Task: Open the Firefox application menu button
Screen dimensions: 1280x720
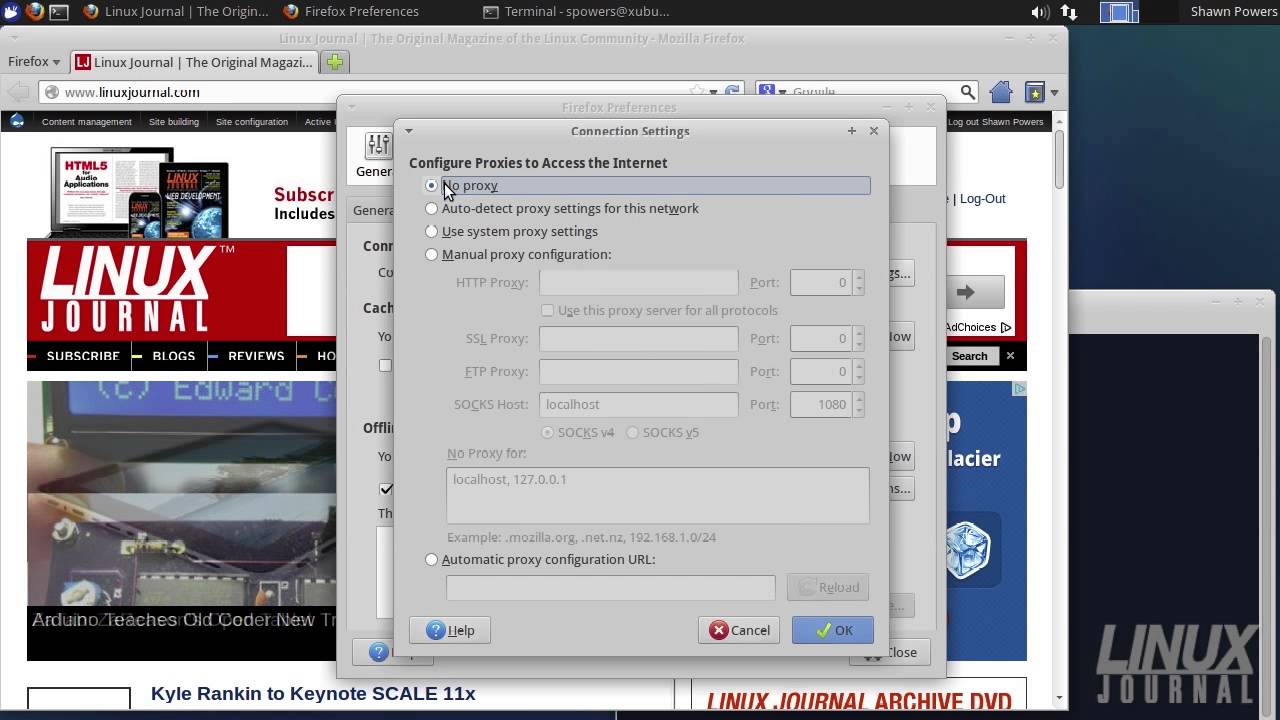Action: (35, 61)
